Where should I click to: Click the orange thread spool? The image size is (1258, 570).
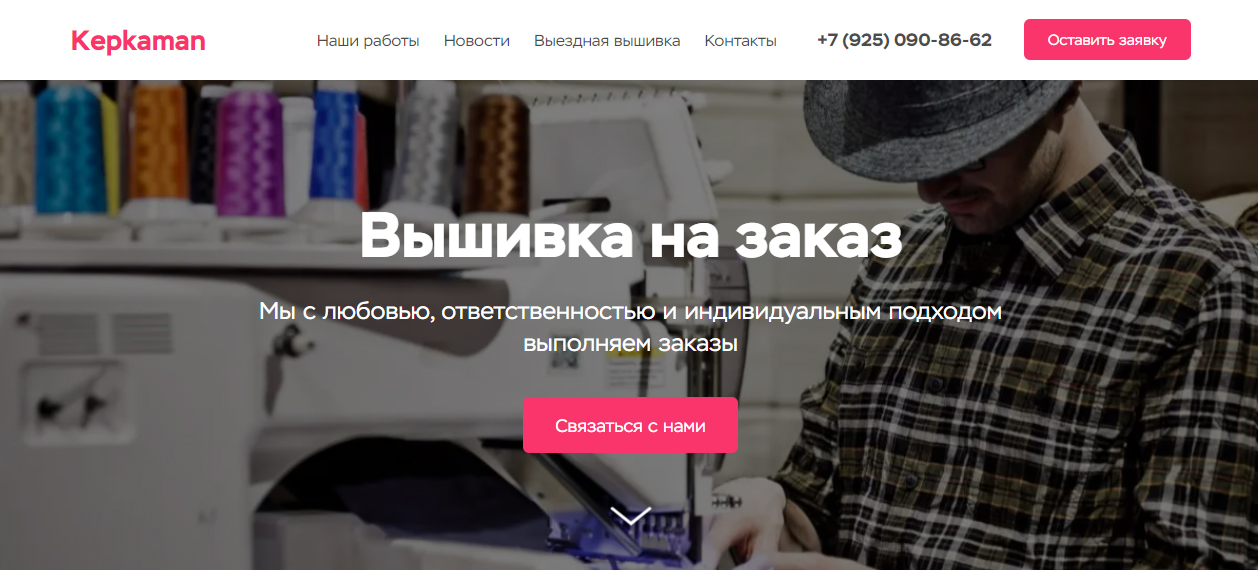click(160, 140)
